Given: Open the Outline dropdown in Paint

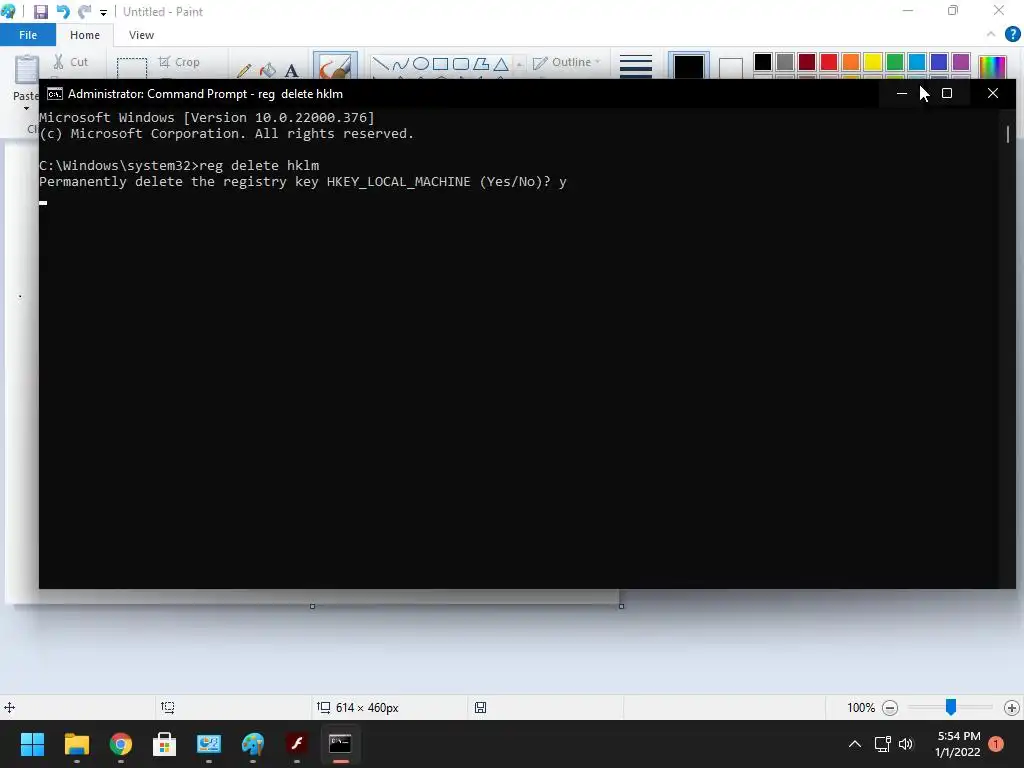Looking at the screenshot, I should tap(566, 62).
